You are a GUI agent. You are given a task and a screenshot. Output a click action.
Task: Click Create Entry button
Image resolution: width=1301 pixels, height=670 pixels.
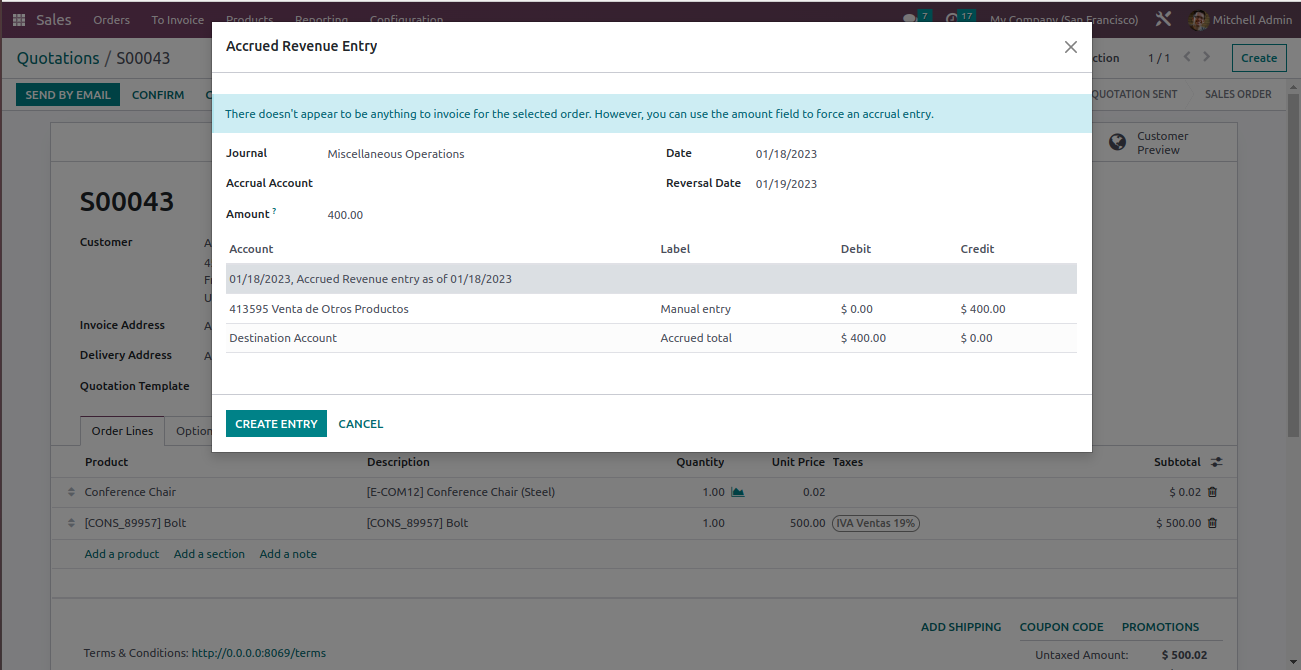[276, 424]
